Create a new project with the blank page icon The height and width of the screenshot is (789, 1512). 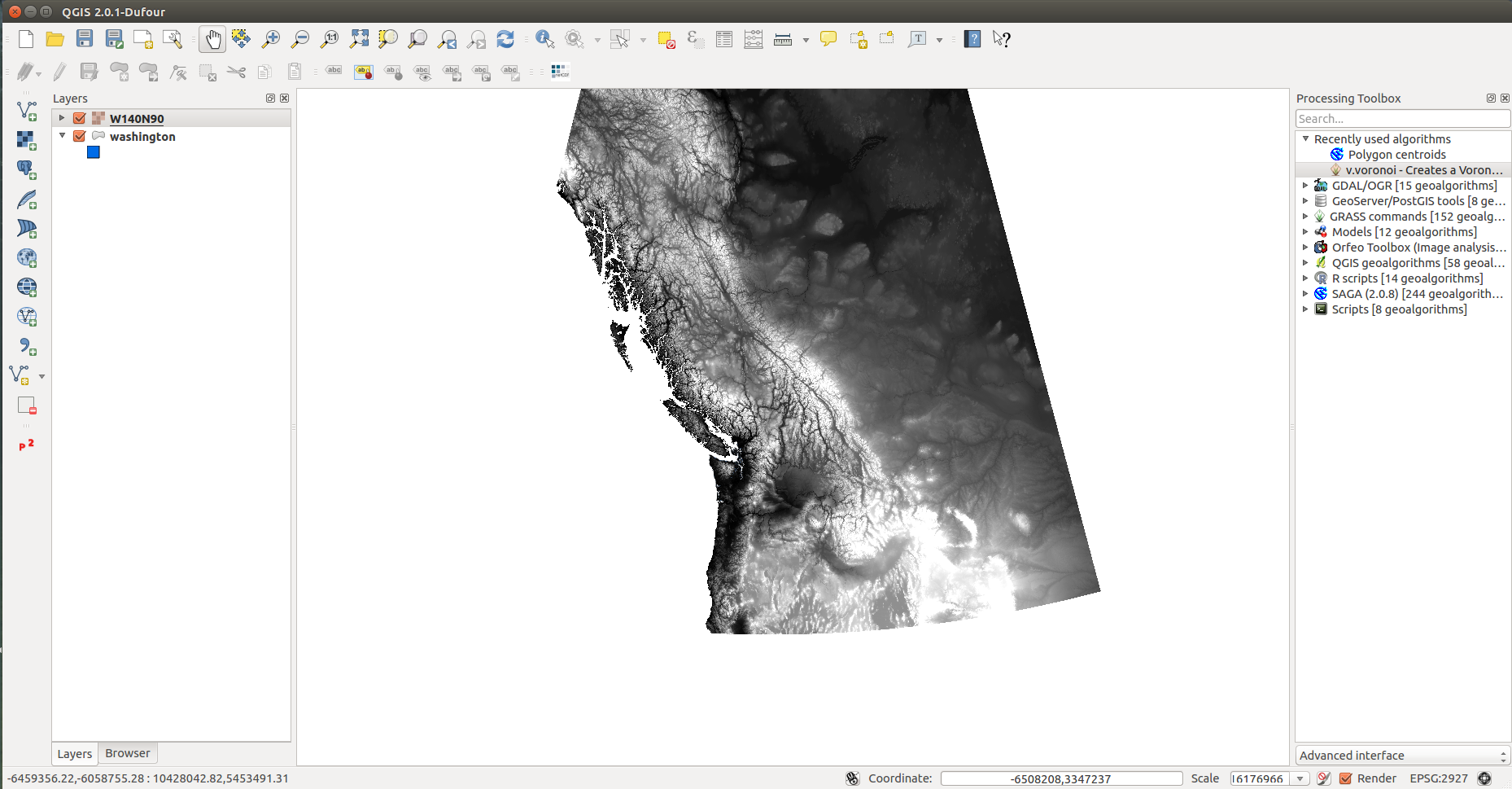pyautogui.click(x=26, y=39)
